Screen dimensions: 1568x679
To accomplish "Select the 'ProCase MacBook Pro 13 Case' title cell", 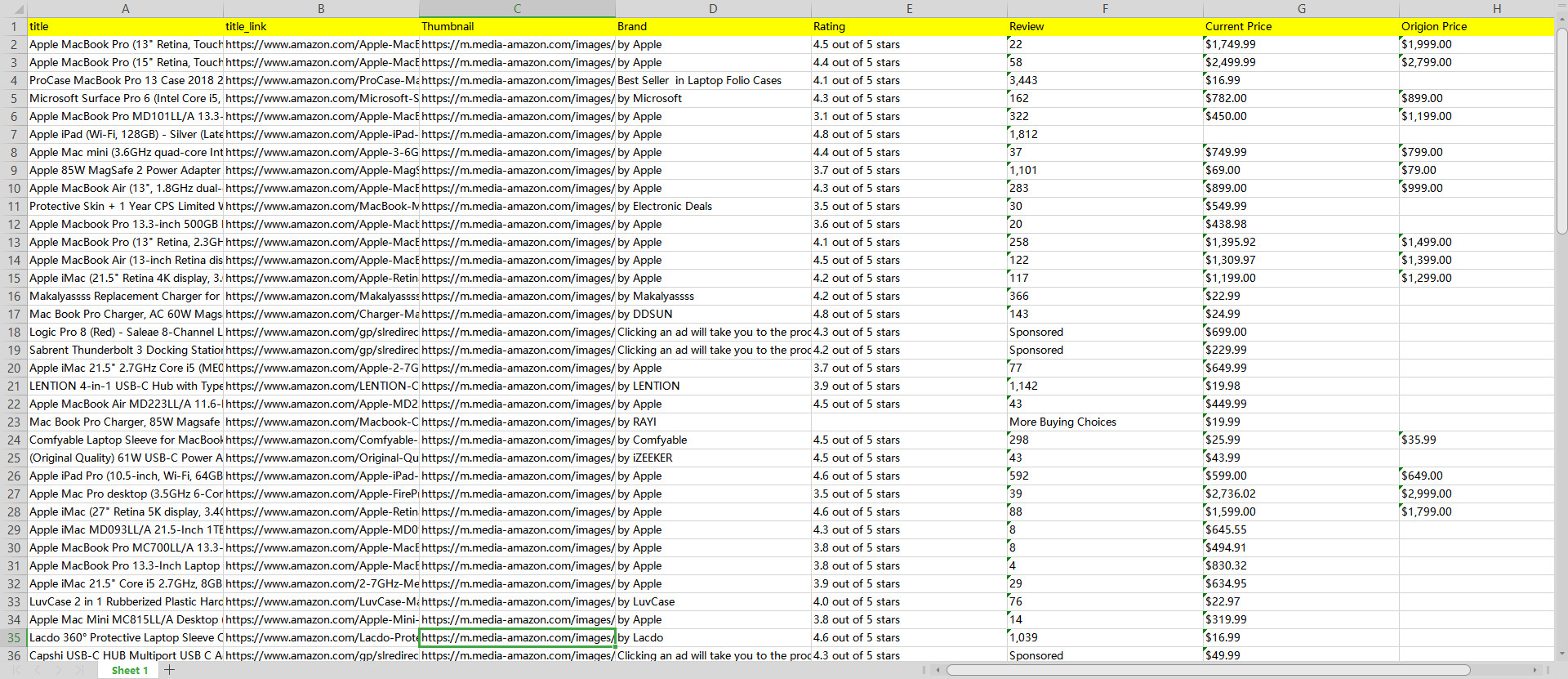I will pos(125,80).
